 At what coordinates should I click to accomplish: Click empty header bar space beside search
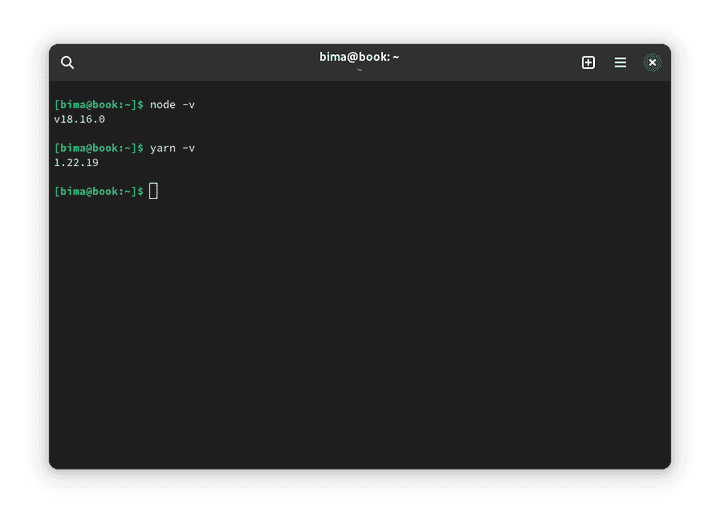click(x=180, y=62)
